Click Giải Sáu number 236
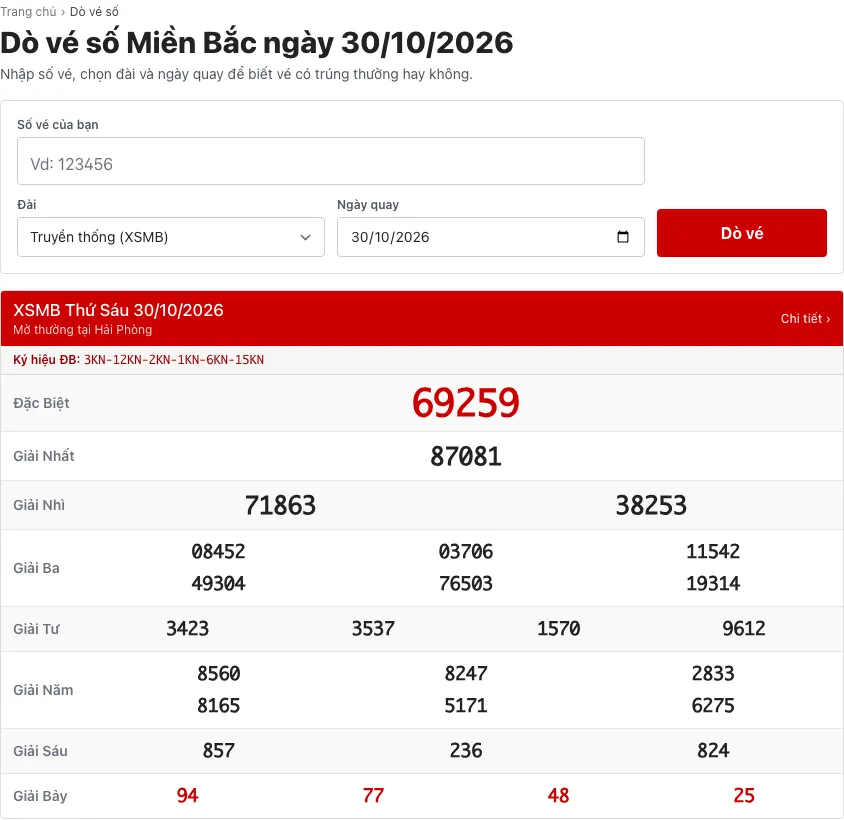The height and width of the screenshot is (820, 844). pyautogui.click(x=466, y=751)
